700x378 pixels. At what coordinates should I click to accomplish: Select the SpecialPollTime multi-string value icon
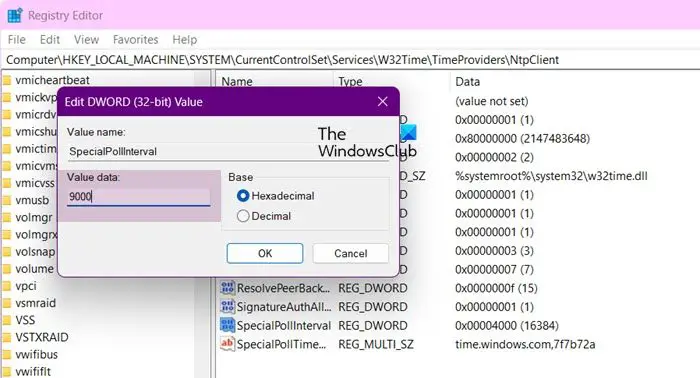tap(227, 344)
